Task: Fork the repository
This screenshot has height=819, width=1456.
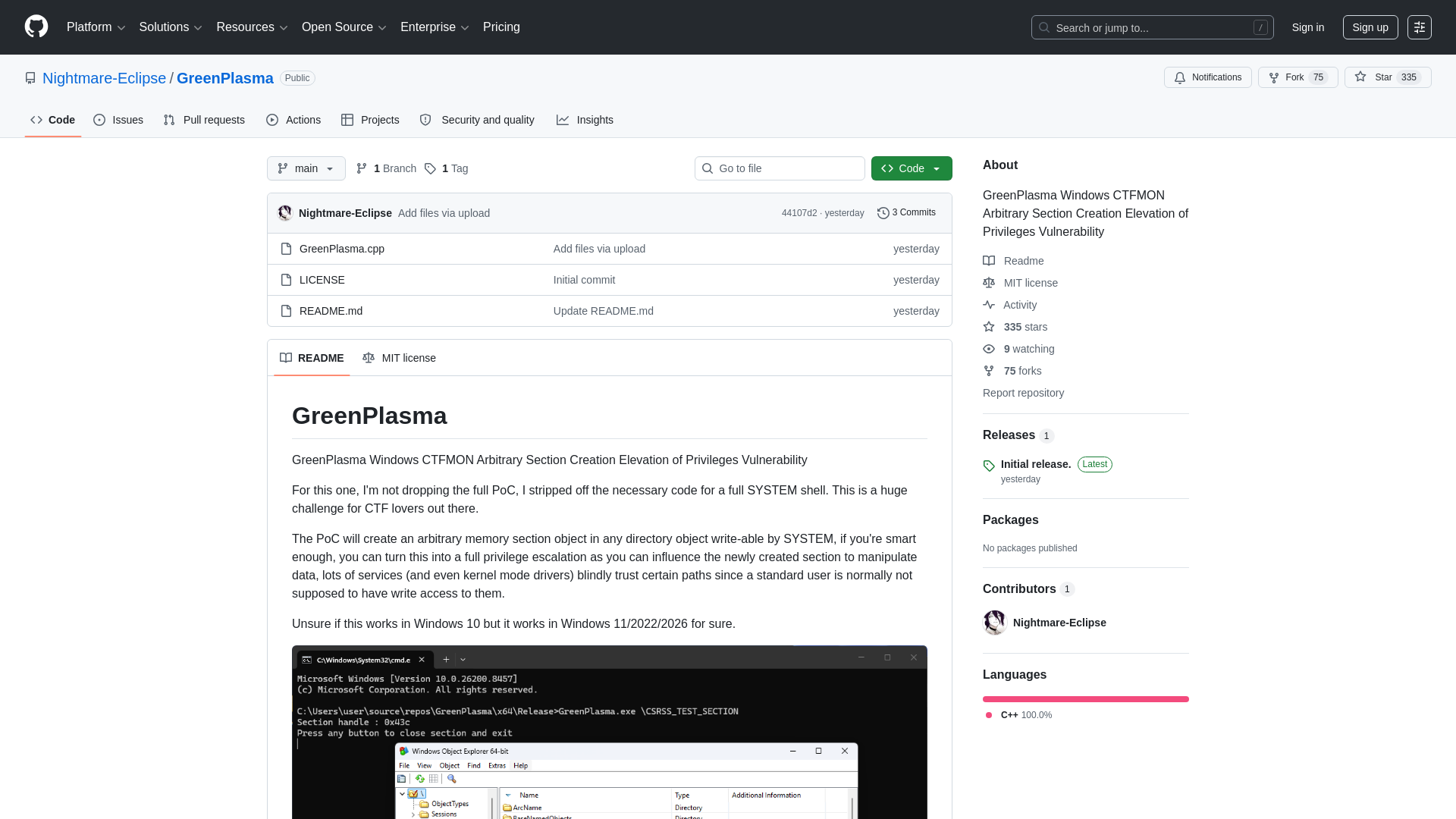Action: tap(1298, 77)
